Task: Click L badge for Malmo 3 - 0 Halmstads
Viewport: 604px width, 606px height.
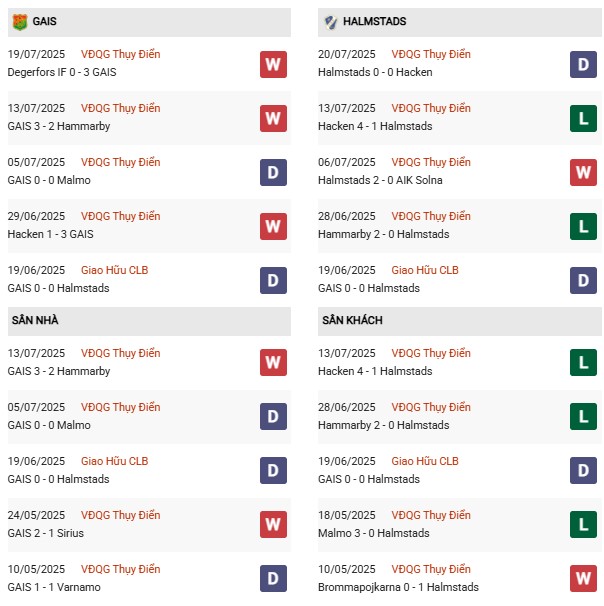Action: click(x=583, y=524)
